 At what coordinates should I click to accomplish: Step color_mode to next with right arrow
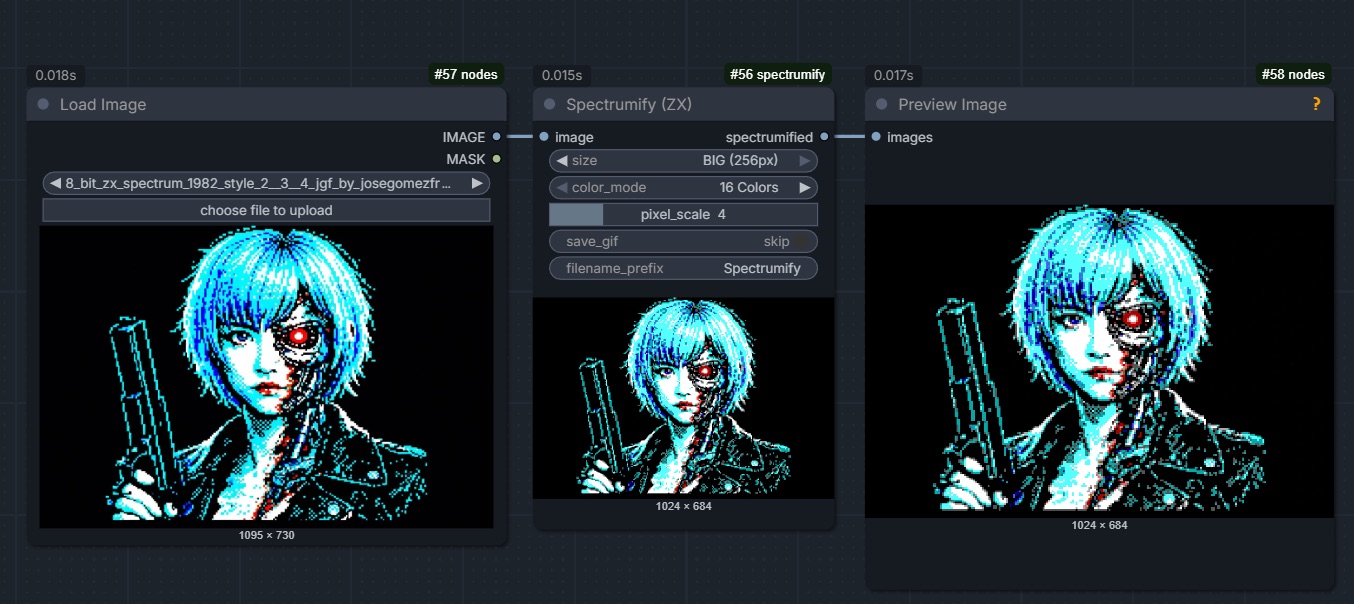[804, 187]
